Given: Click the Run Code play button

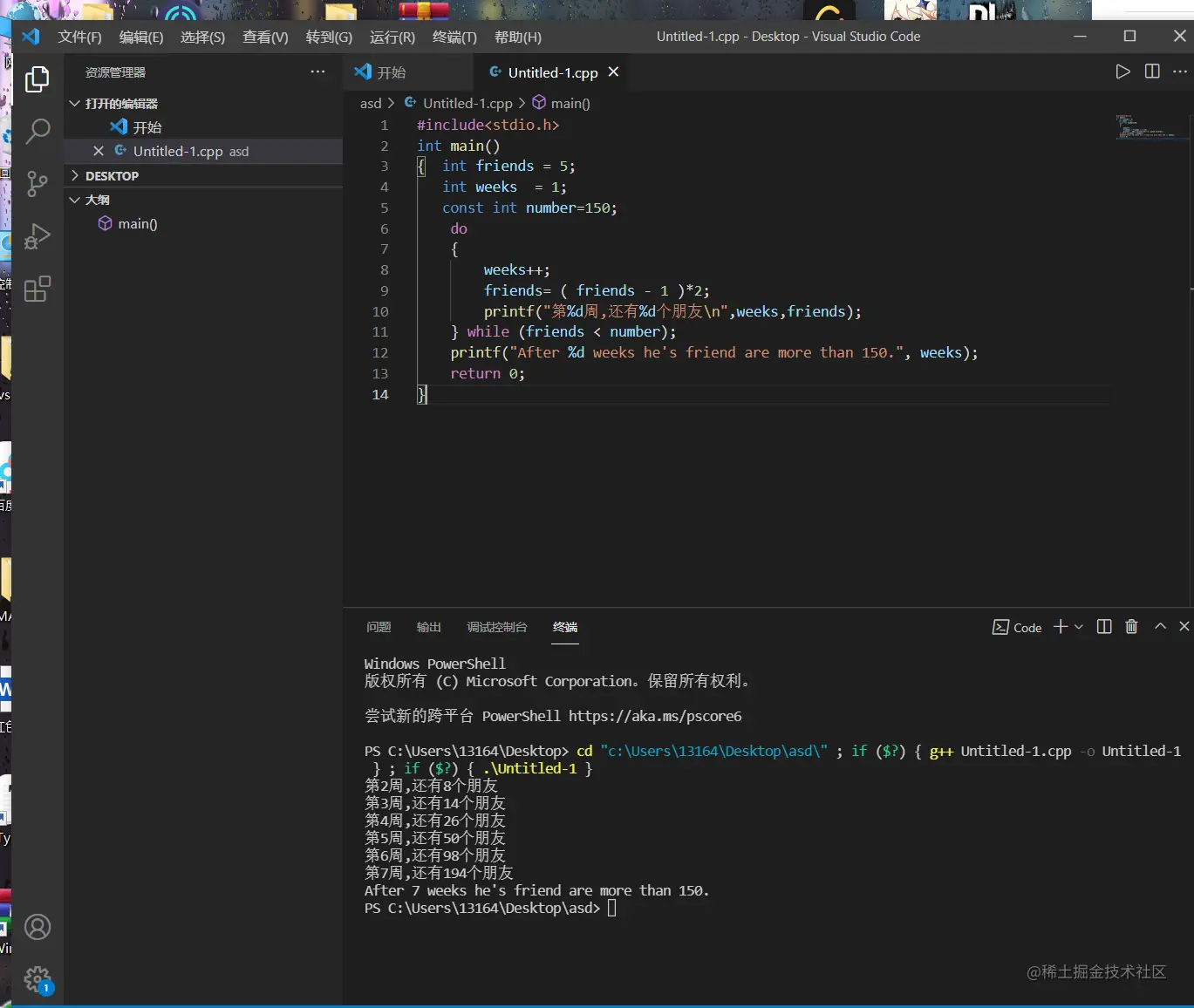Looking at the screenshot, I should click(x=1122, y=72).
